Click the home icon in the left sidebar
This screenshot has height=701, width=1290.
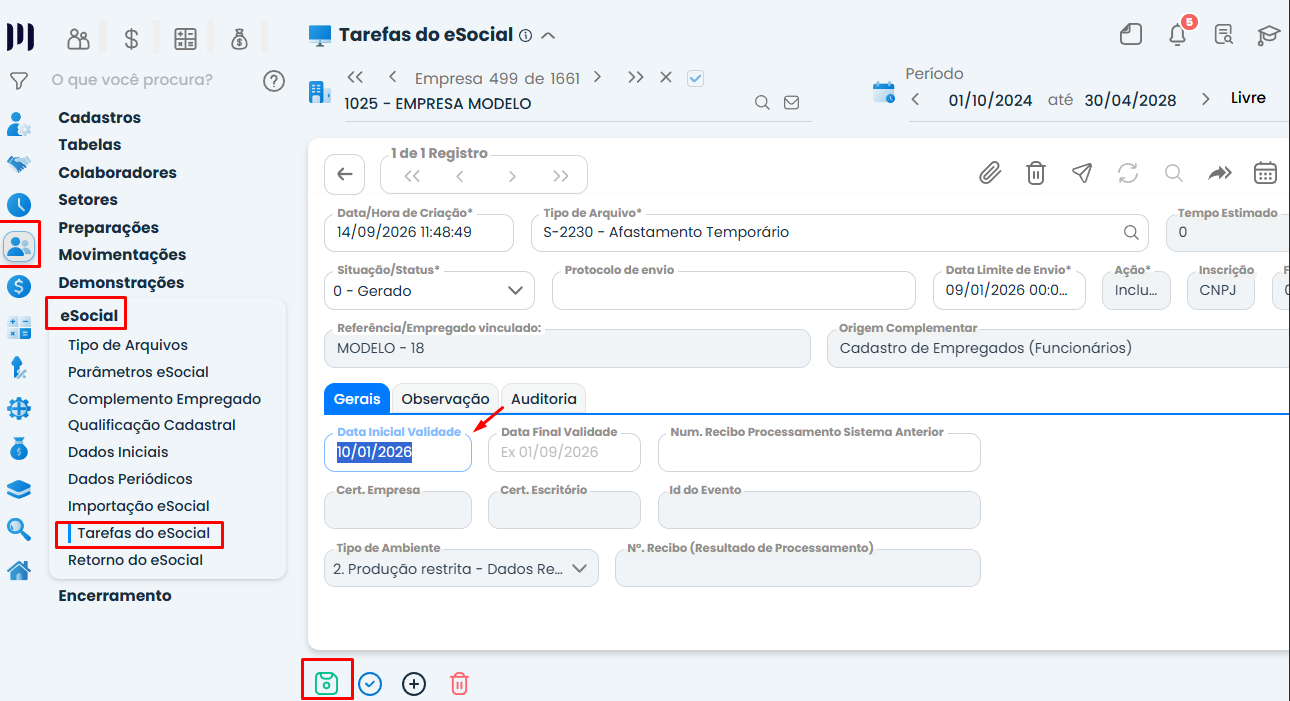tap(19, 571)
